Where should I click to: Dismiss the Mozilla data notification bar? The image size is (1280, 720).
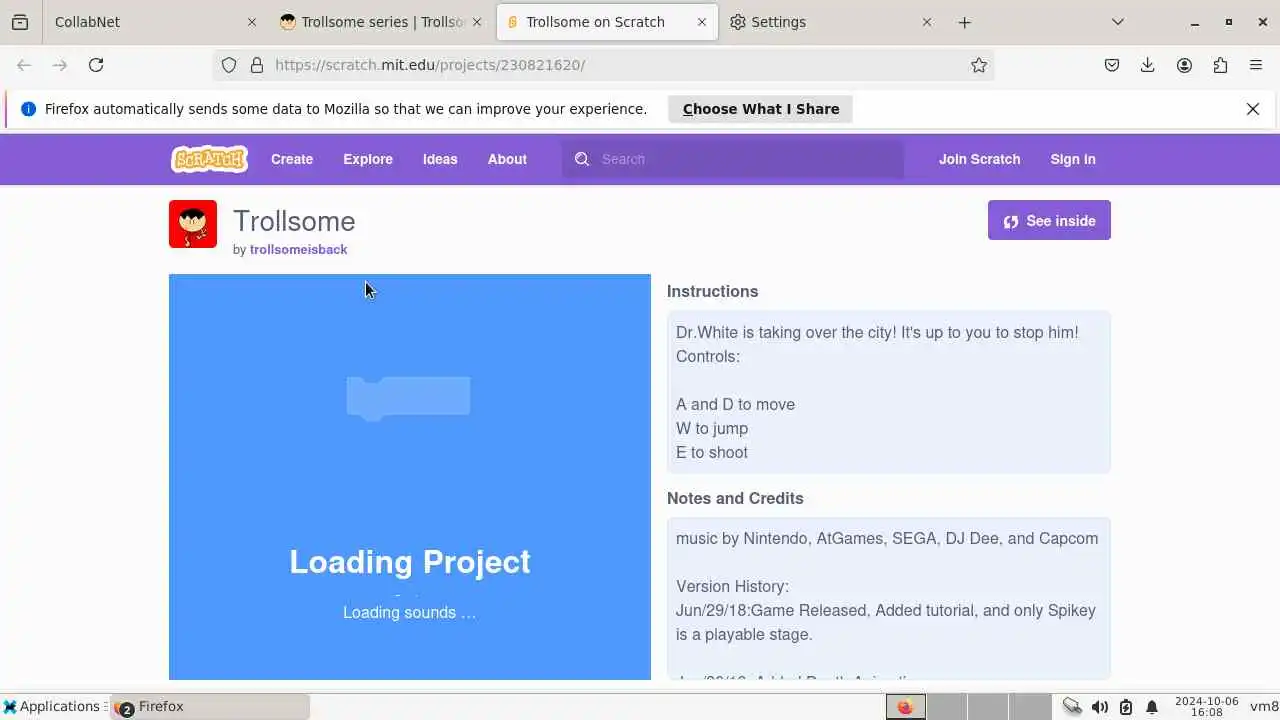tap(1253, 109)
